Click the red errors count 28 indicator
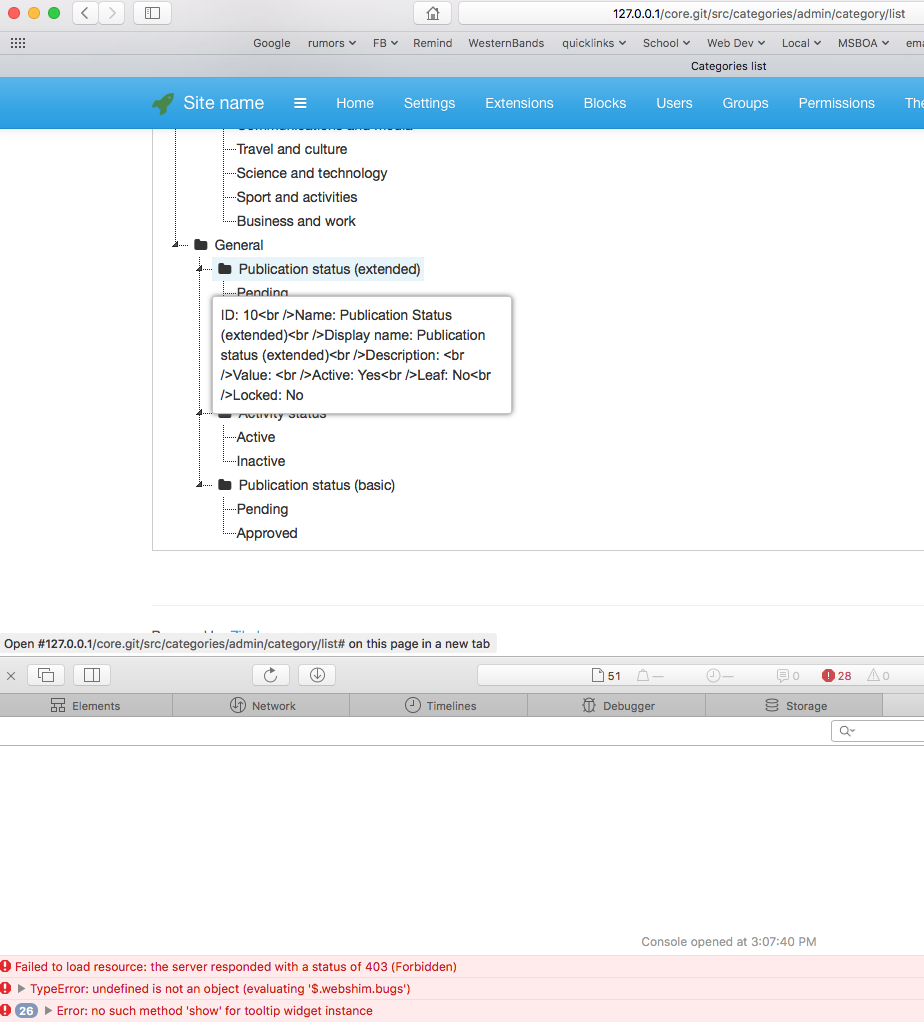Viewport: 924px width, 1028px height. click(837, 675)
